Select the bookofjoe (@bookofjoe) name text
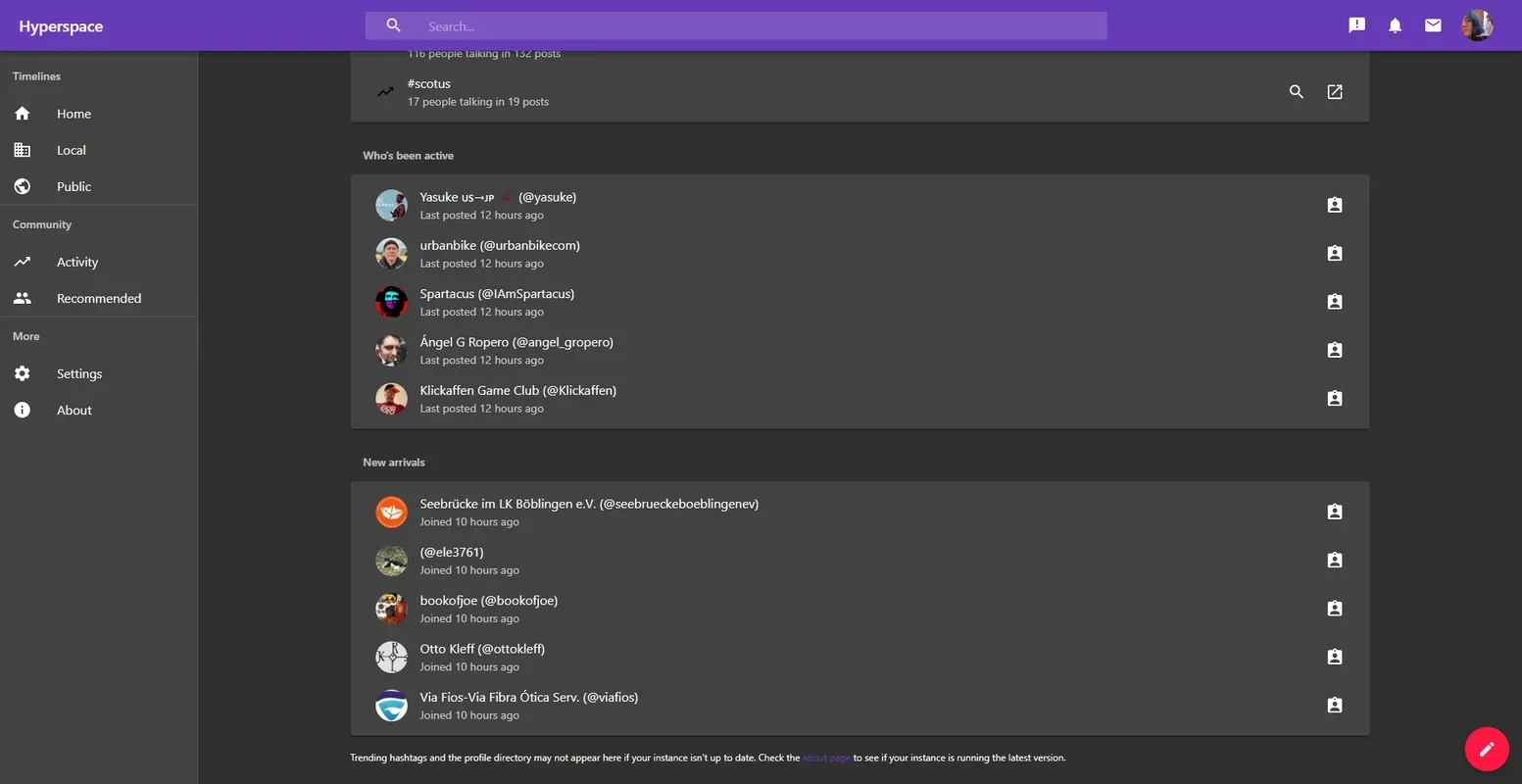 (x=488, y=601)
